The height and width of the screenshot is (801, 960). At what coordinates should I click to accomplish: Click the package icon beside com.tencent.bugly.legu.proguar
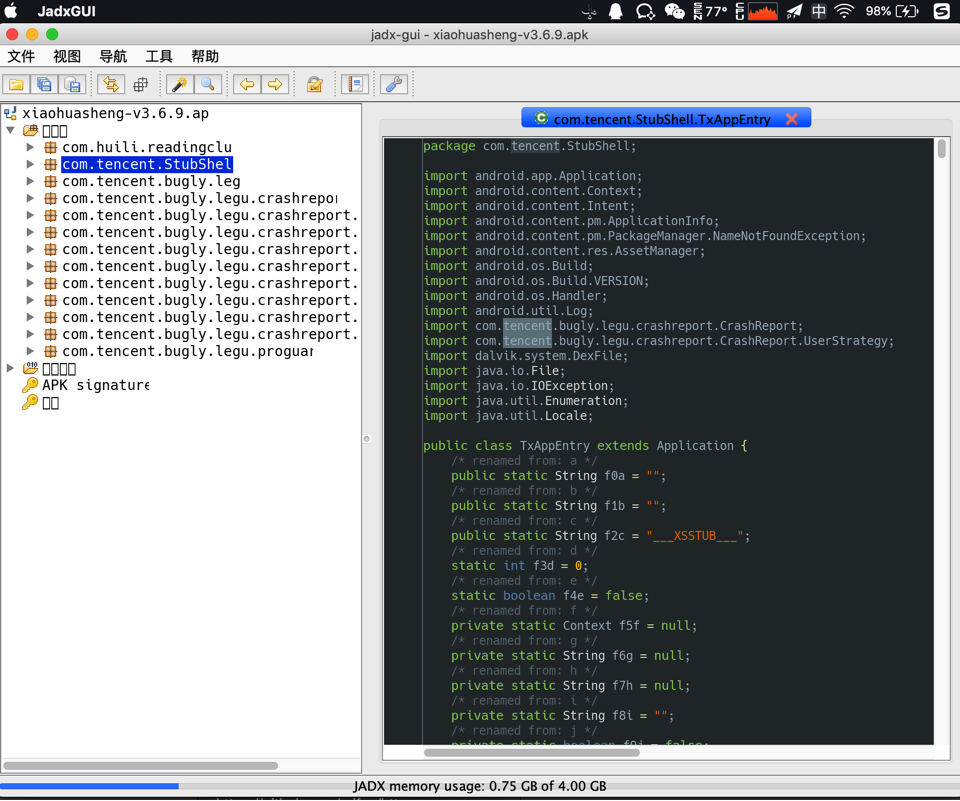[51, 352]
